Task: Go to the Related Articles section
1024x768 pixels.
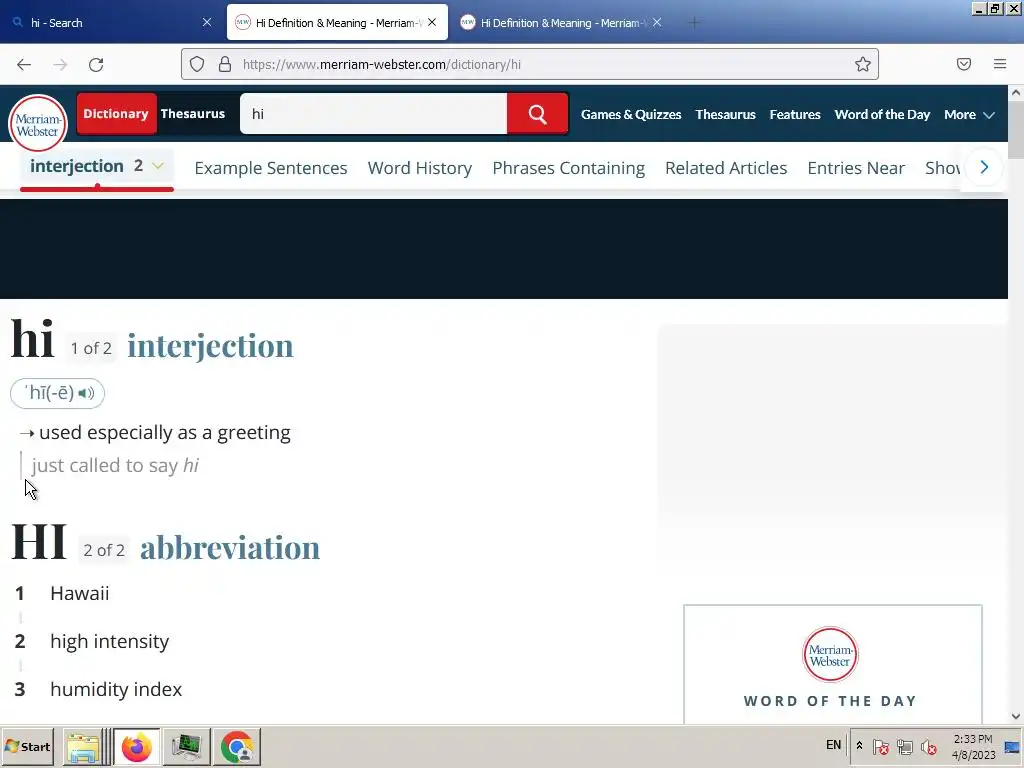Action: coord(726,168)
